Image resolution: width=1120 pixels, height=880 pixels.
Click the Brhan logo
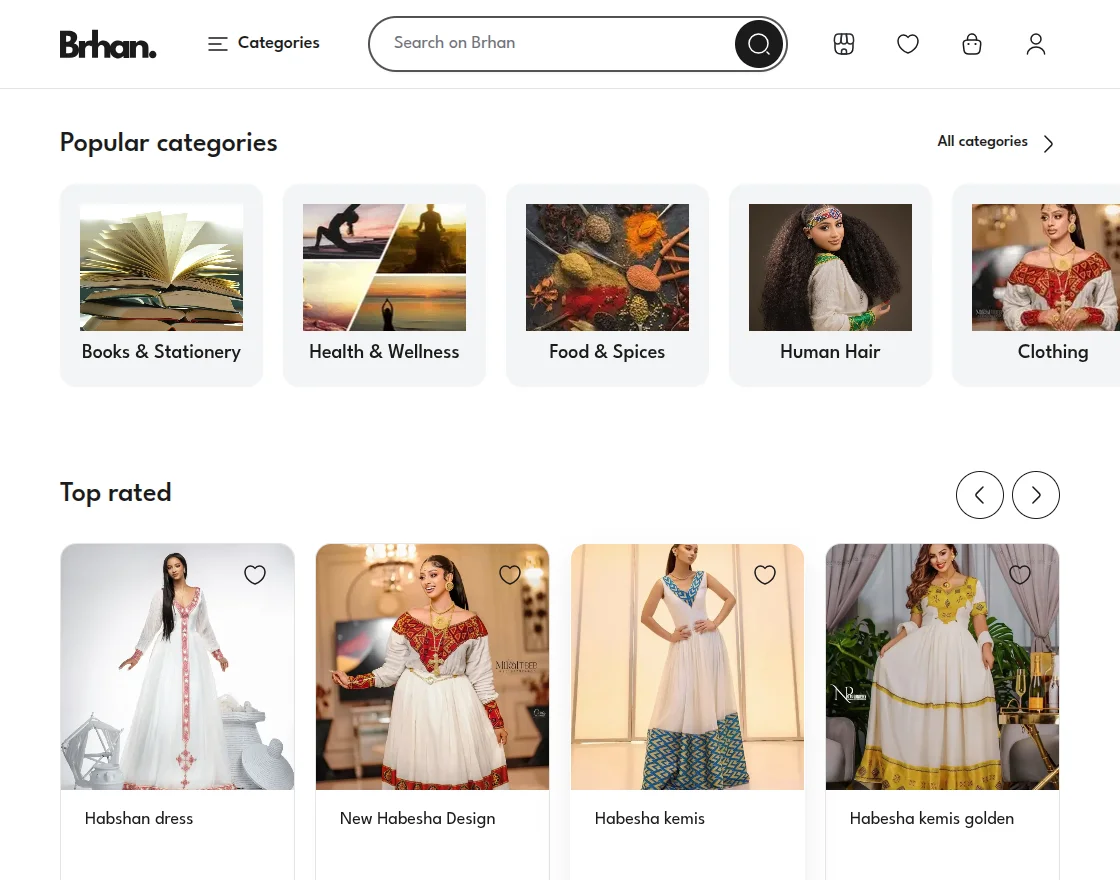108,44
